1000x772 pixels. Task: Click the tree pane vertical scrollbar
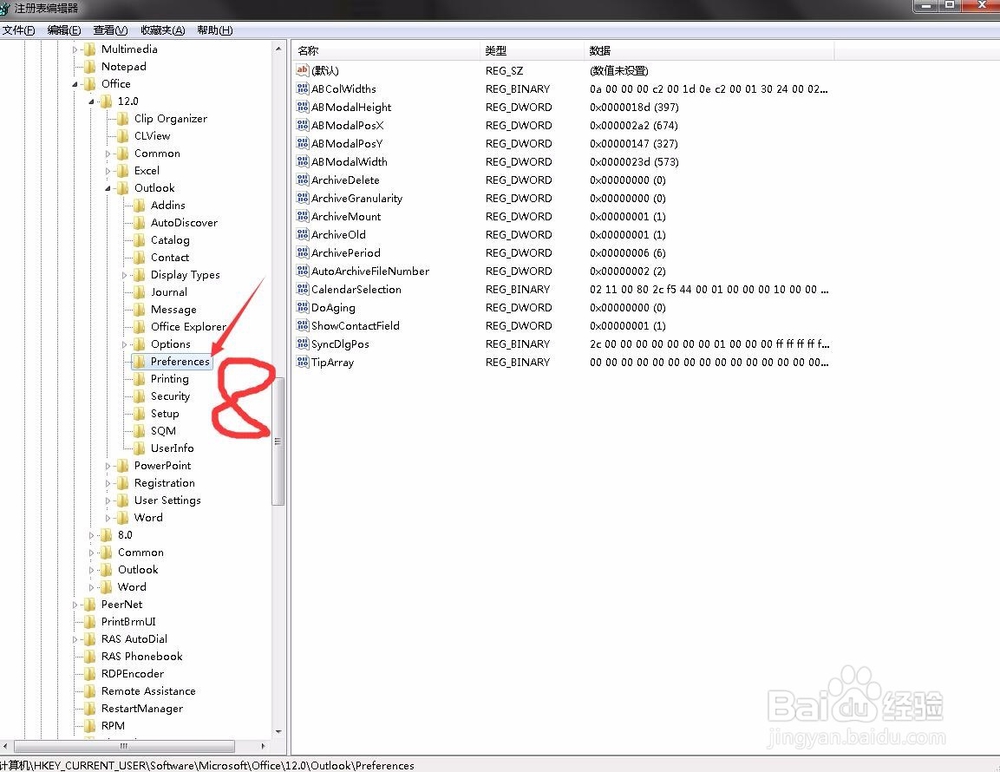point(278,441)
